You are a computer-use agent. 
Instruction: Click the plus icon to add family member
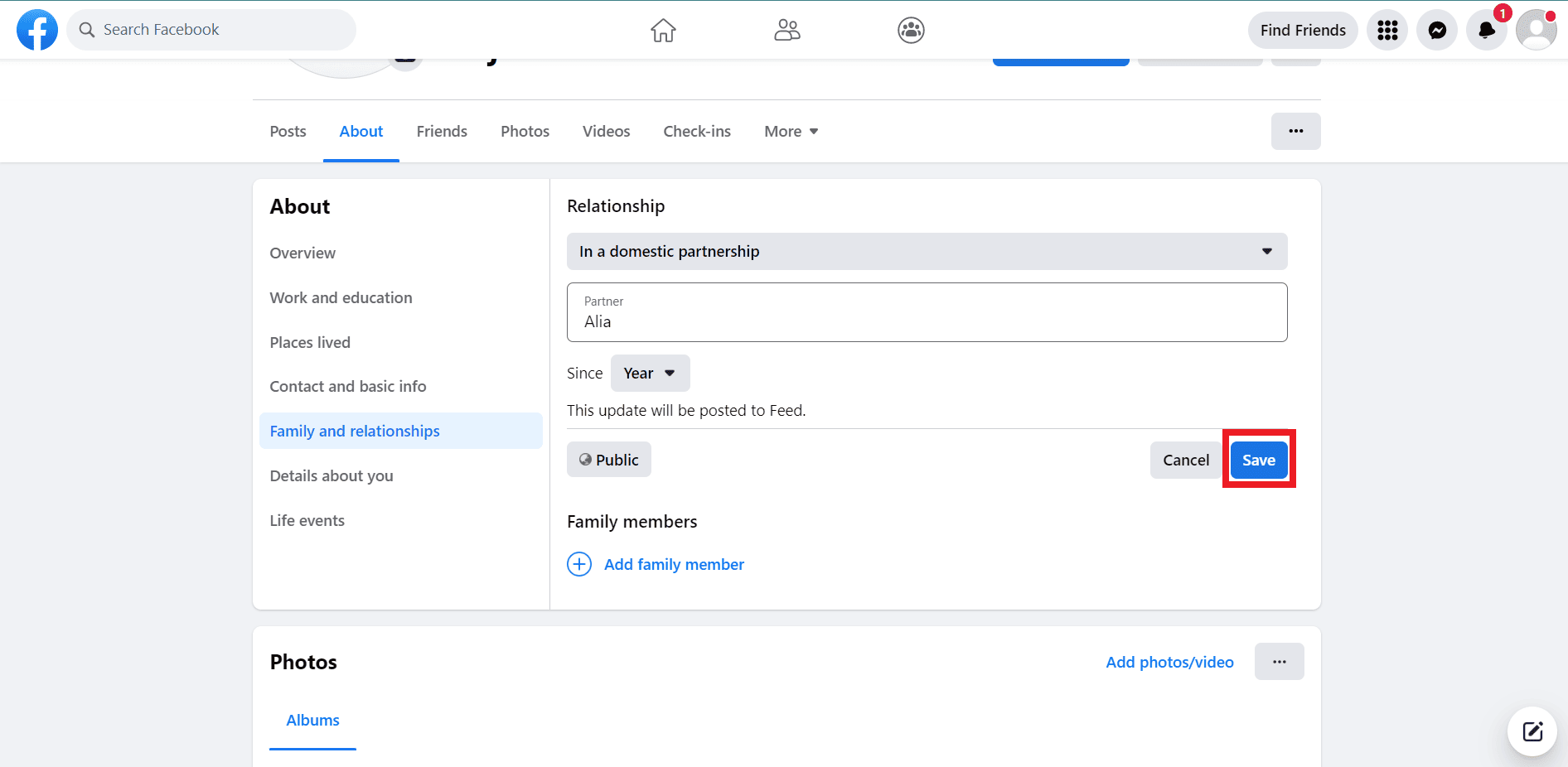click(x=579, y=564)
